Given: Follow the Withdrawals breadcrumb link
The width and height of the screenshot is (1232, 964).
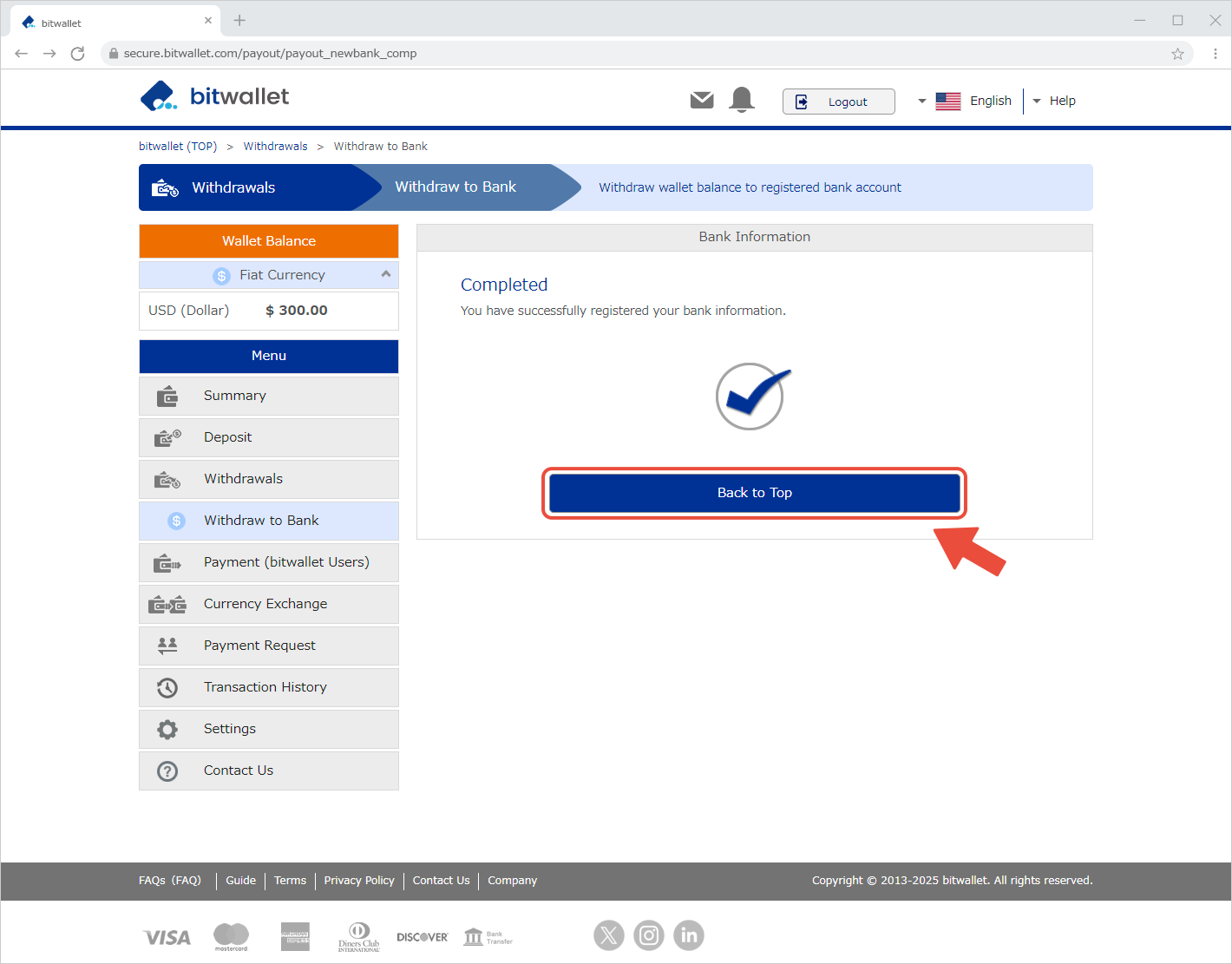Looking at the screenshot, I should [x=275, y=147].
